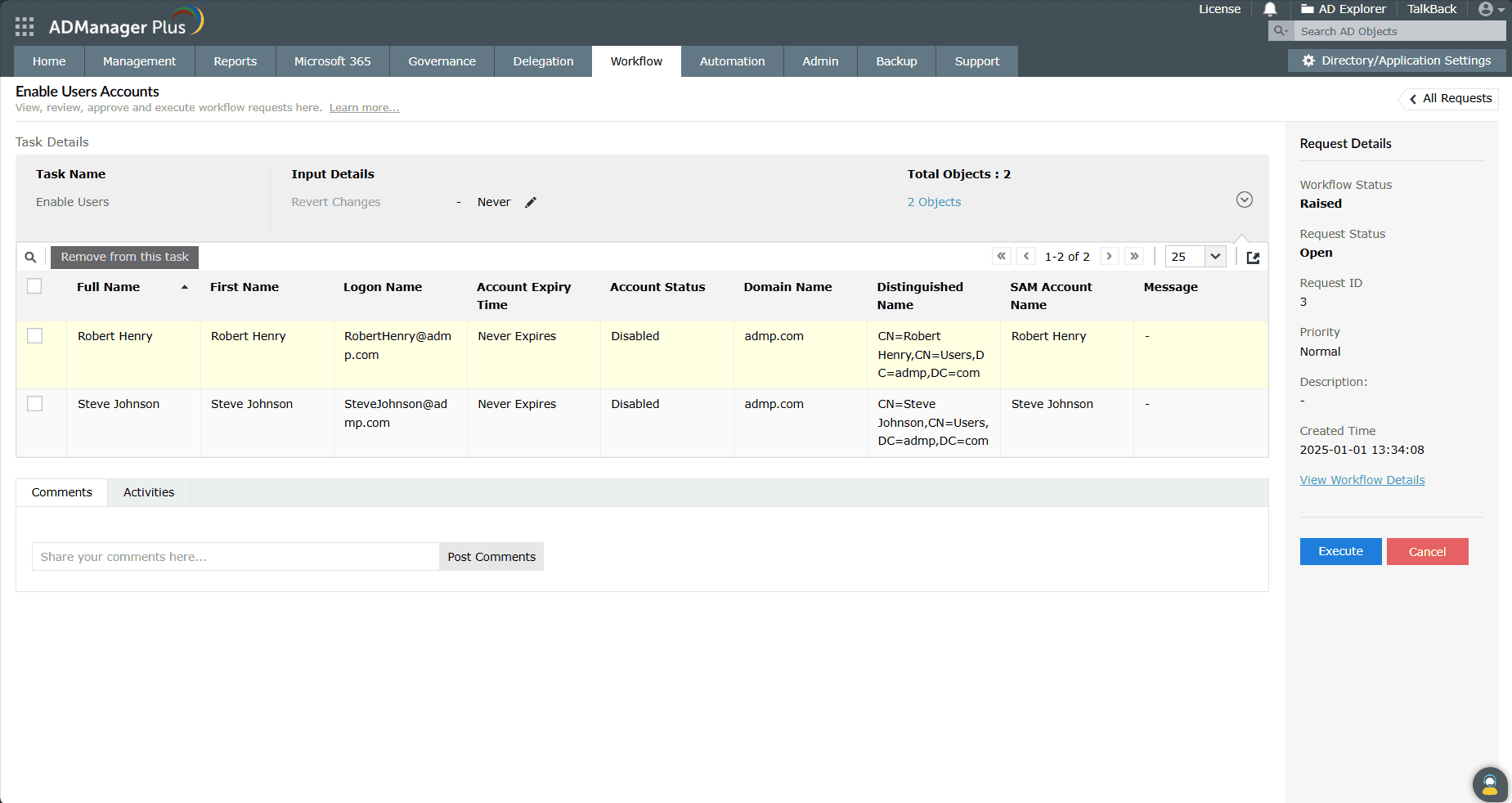Switch to the Activities tab
The width and height of the screenshot is (1512, 803).
[149, 492]
